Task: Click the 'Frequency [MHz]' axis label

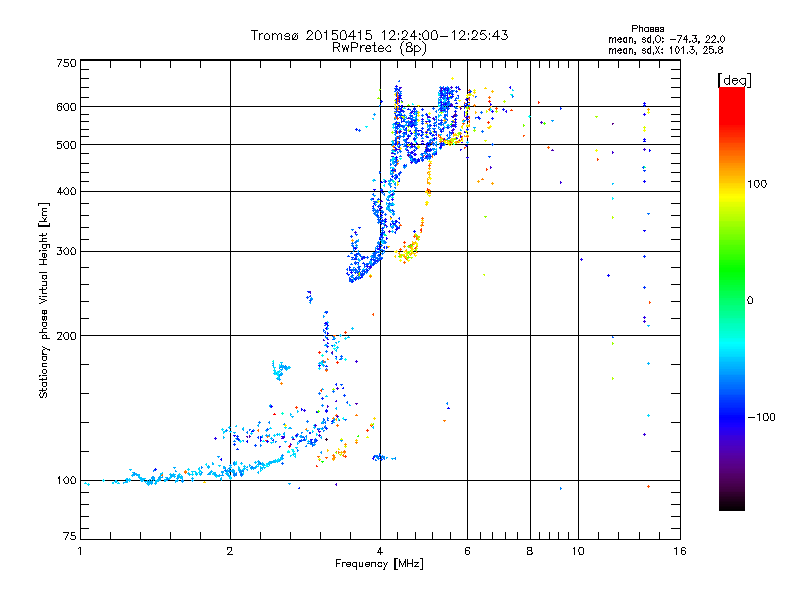Action: point(379,564)
